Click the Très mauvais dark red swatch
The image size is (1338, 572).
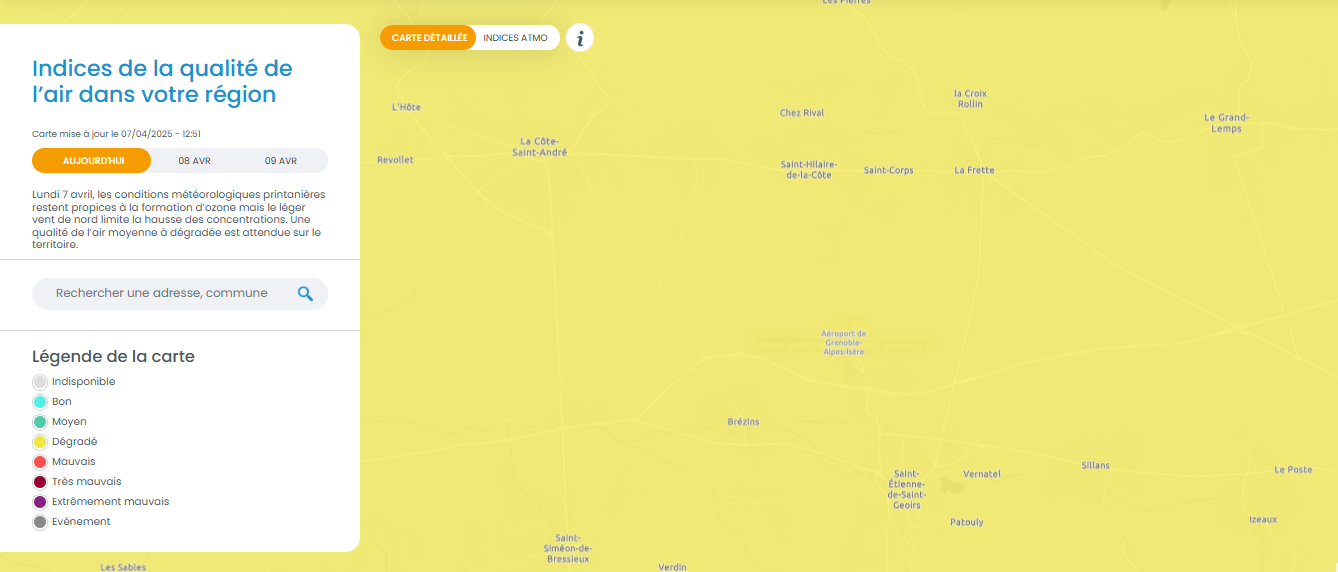pos(40,482)
